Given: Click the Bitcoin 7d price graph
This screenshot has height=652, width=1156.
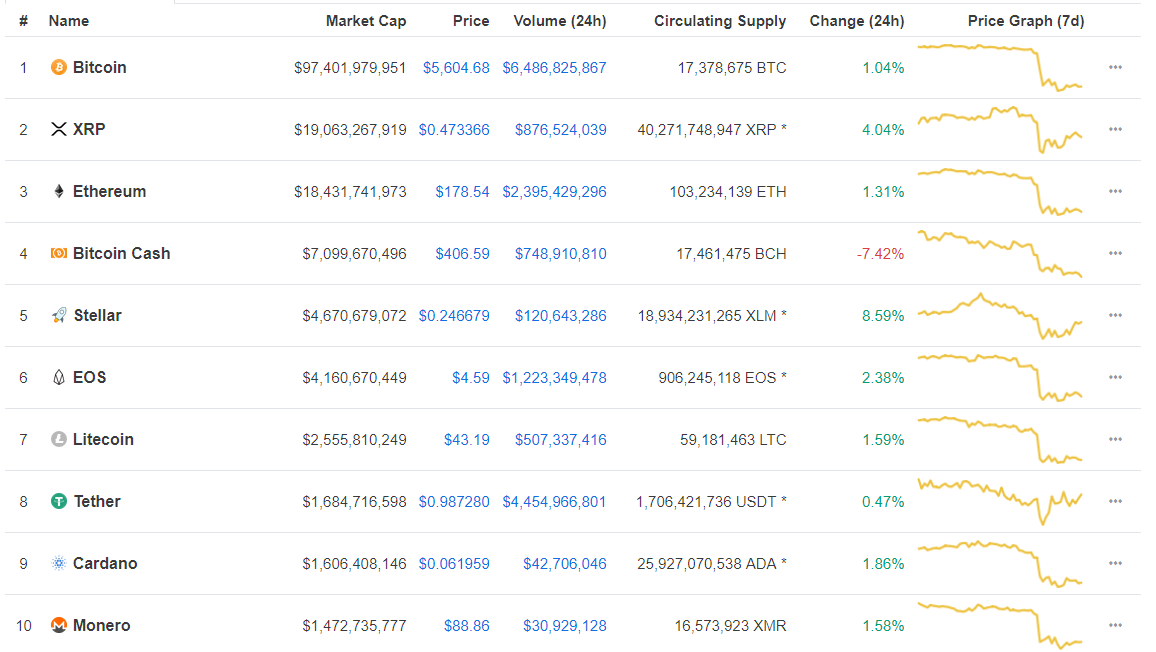Looking at the screenshot, I should pos(1000,68).
